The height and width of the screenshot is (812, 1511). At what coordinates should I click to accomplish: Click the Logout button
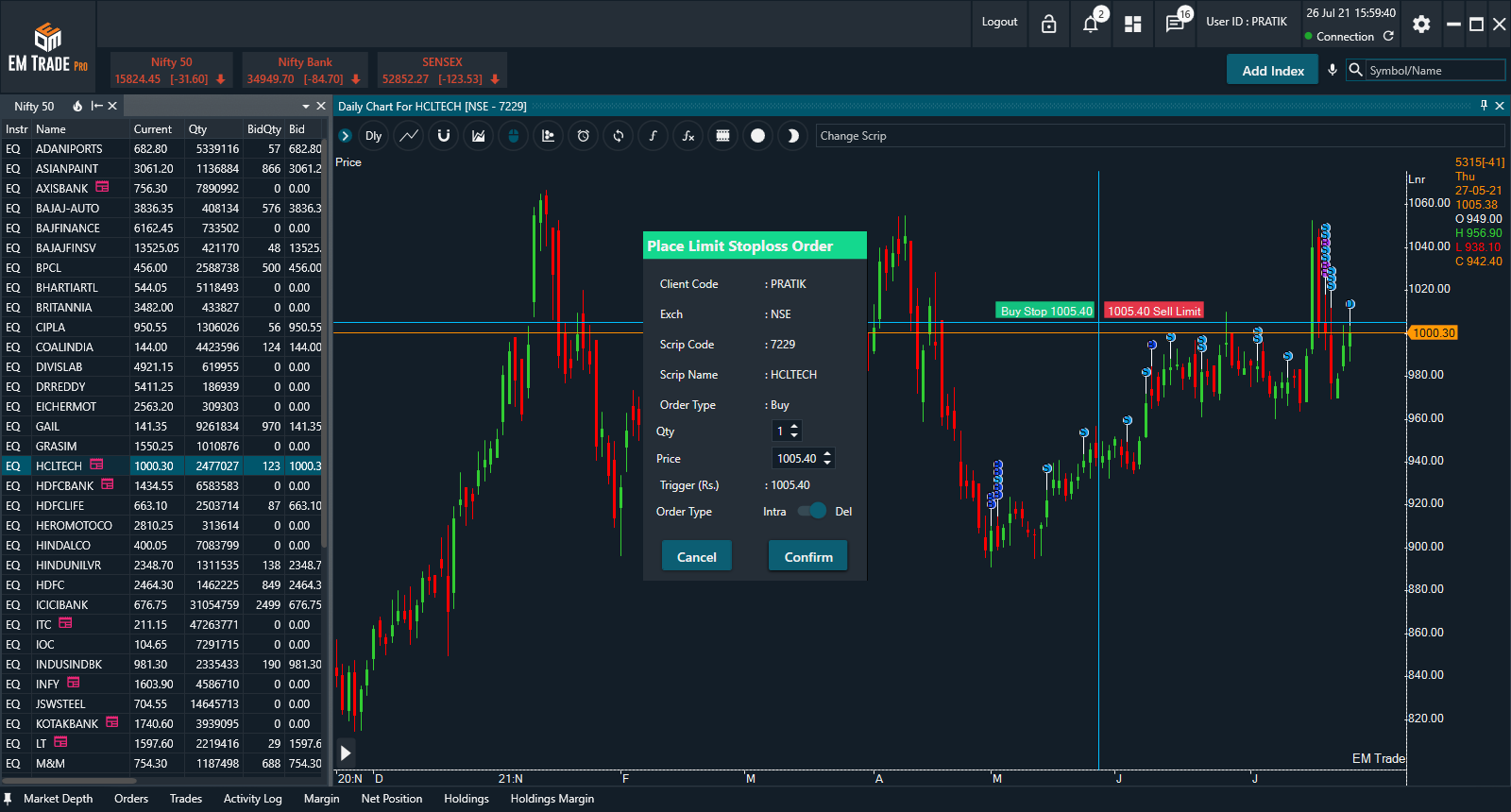tap(999, 22)
